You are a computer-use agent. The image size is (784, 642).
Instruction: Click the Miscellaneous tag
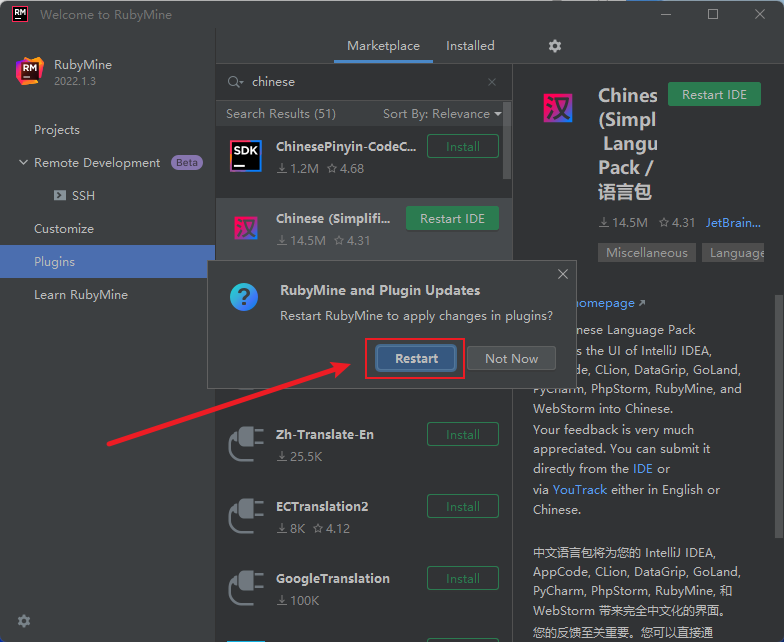point(646,252)
